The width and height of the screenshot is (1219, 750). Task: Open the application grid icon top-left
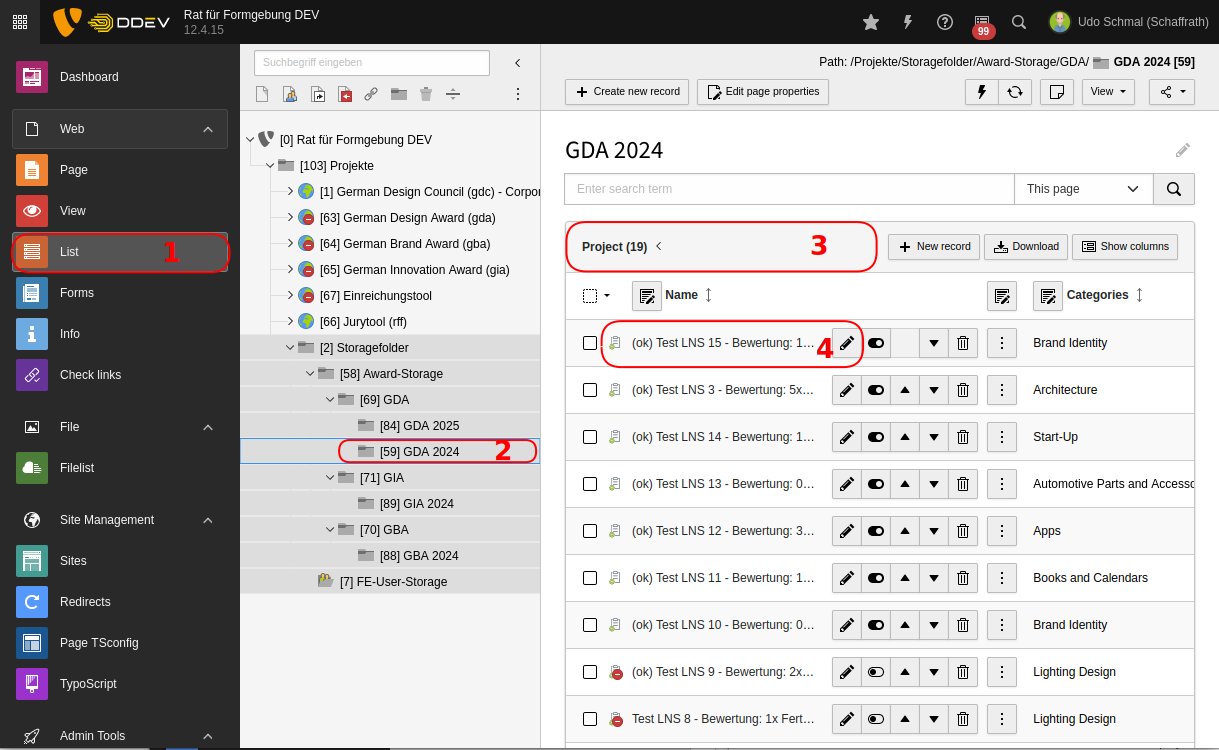coord(20,22)
